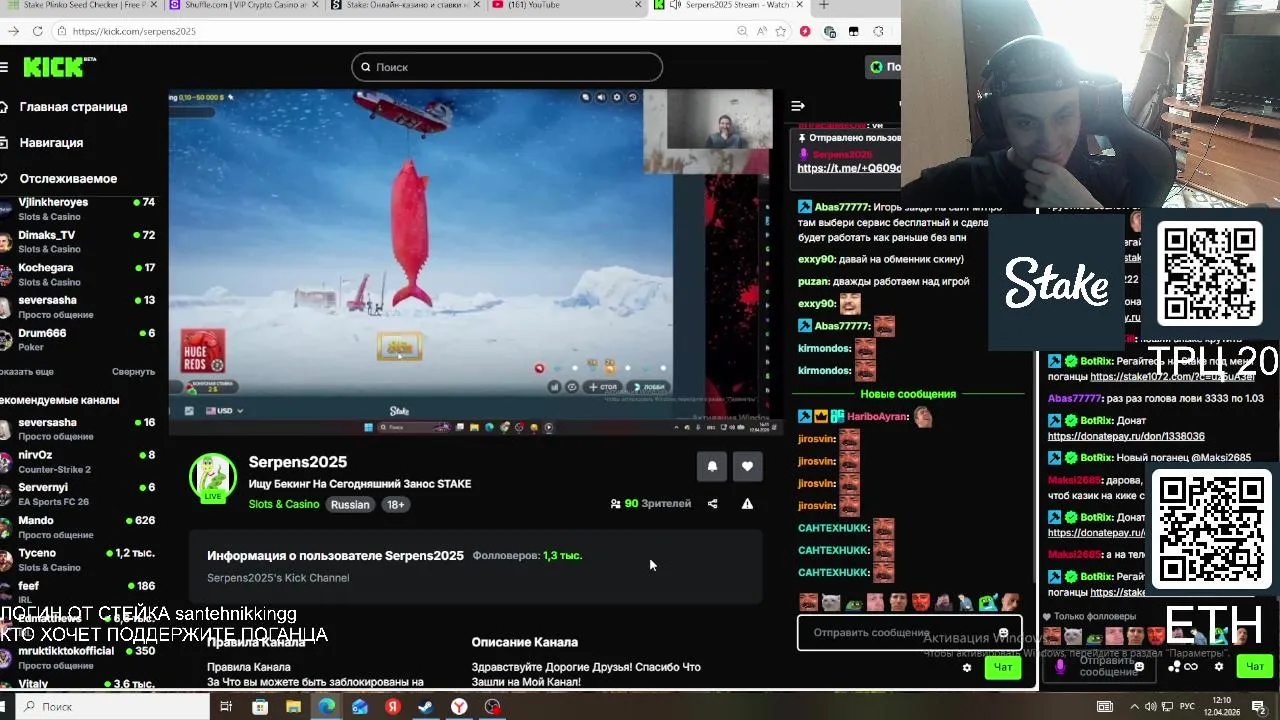Click the Отправить сообщение chat input
The image size is (1280, 720).
908,633
